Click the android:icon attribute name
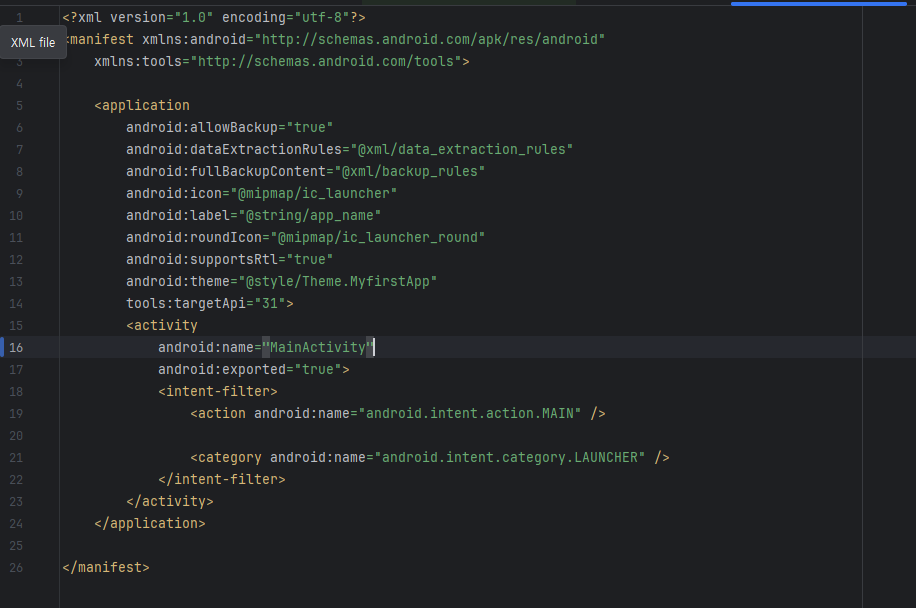The width and height of the screenshot is (916, 608). 174,193
